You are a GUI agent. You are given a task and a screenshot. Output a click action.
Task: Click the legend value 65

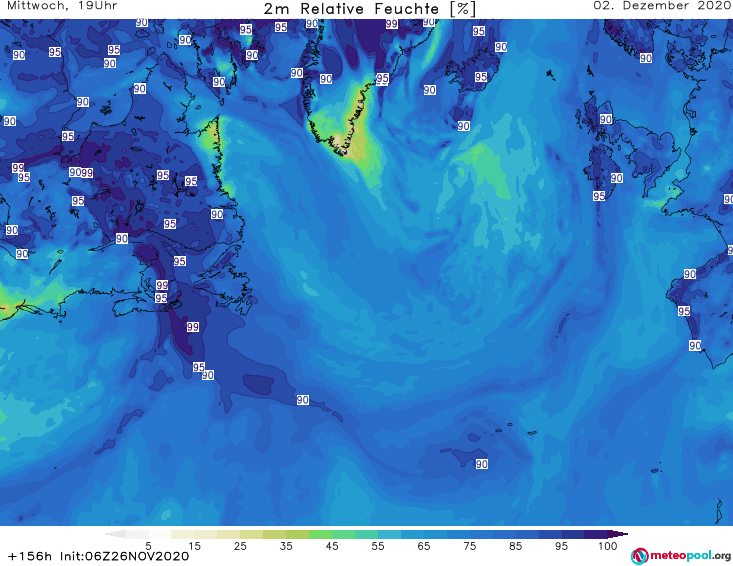(x=424, y=546)
